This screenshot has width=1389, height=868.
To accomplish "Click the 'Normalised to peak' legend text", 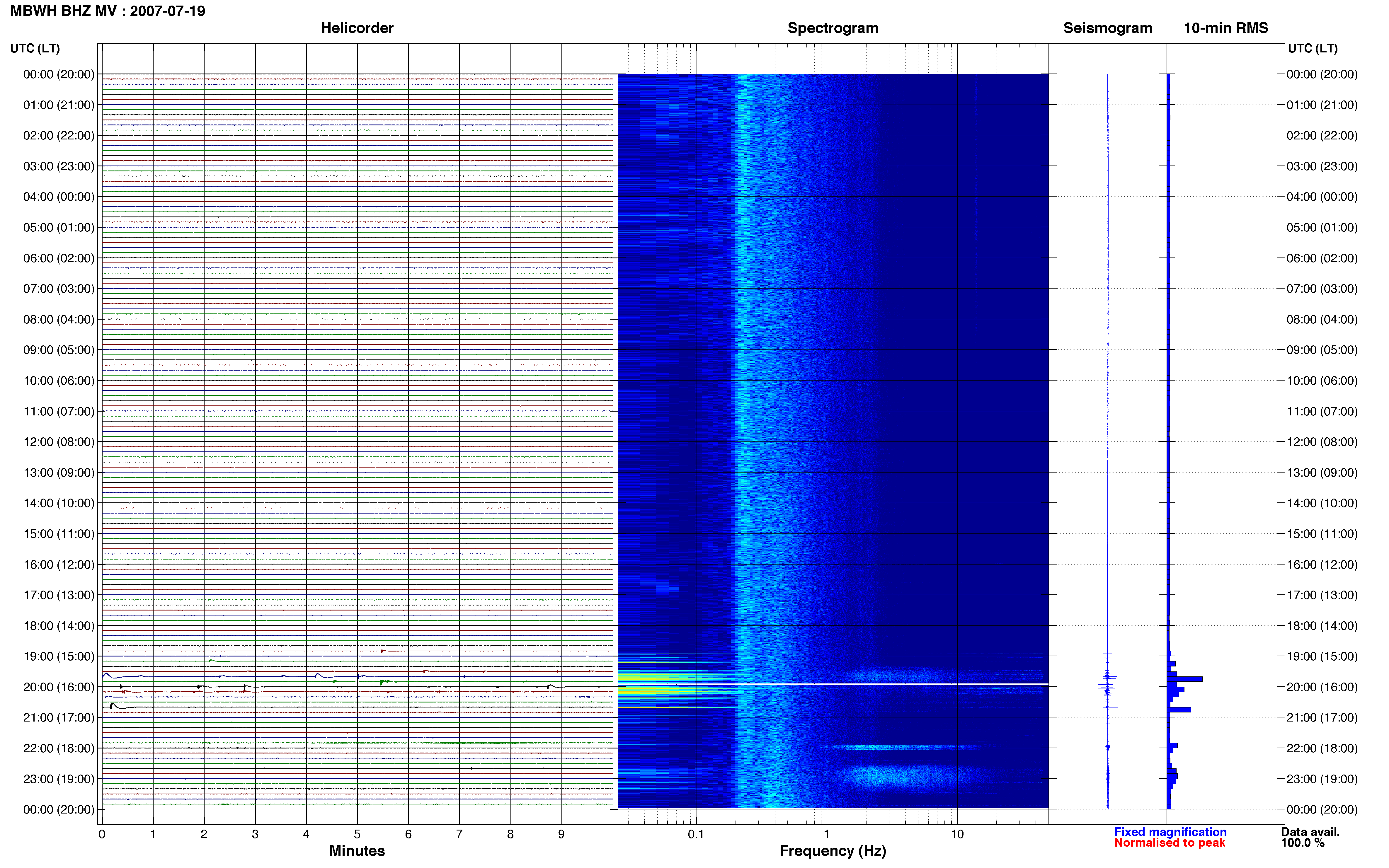I will pyautogui.click(x=1170, y=843).
